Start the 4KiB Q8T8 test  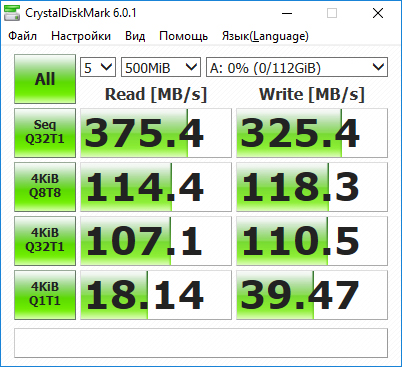pyautogui.click(x=45, y=187)
